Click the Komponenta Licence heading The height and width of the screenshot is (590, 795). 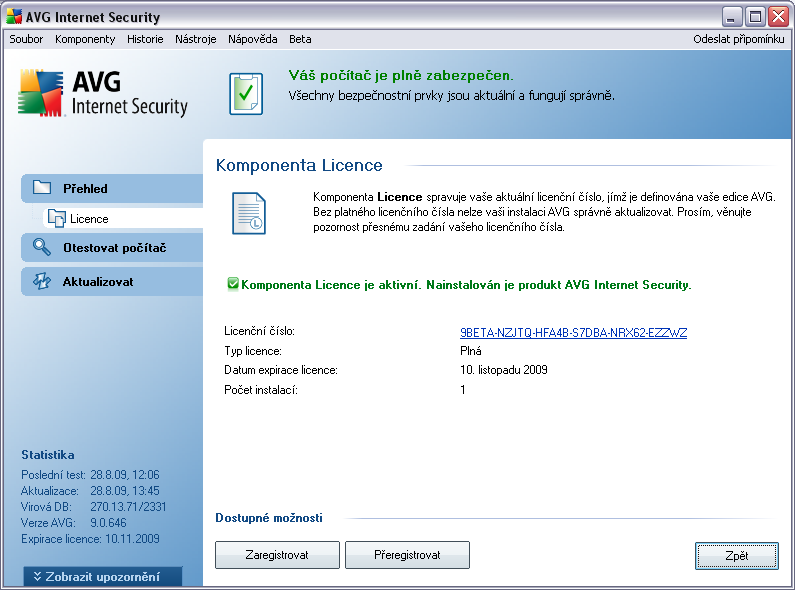coord(299,165)
